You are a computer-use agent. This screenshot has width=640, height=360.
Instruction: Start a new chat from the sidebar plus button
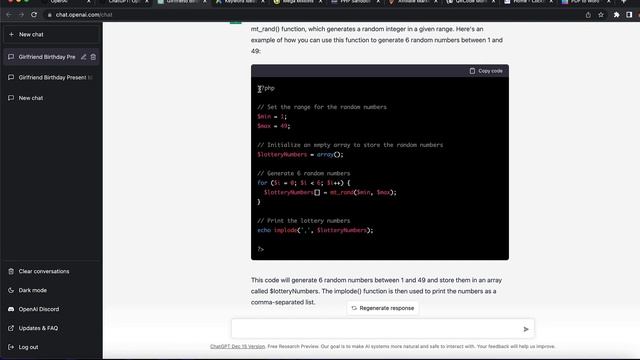coord(51,34)
